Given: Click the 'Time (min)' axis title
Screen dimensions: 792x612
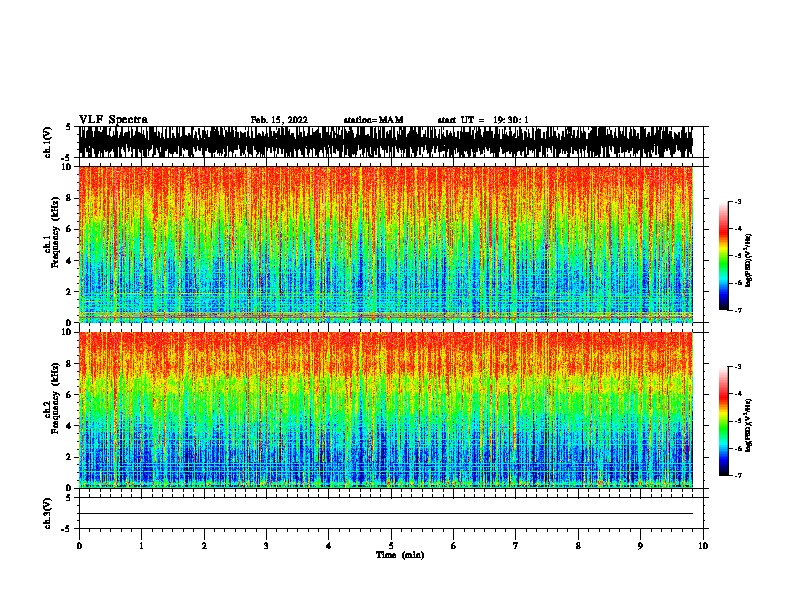Looking at the screenshot, I should click(400, 555).
